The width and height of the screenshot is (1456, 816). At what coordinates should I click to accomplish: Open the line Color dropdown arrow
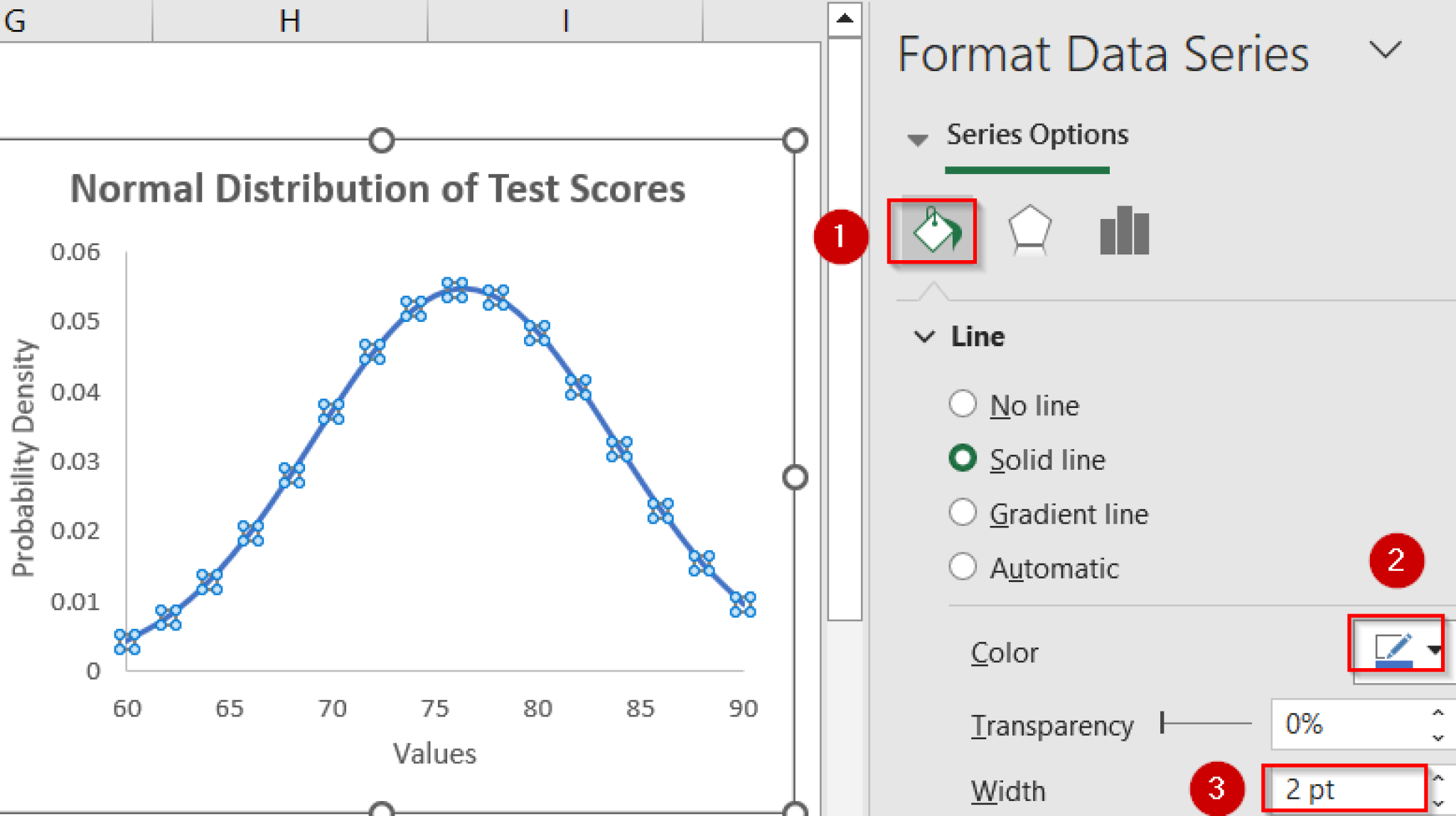[x=1434, y=649]
